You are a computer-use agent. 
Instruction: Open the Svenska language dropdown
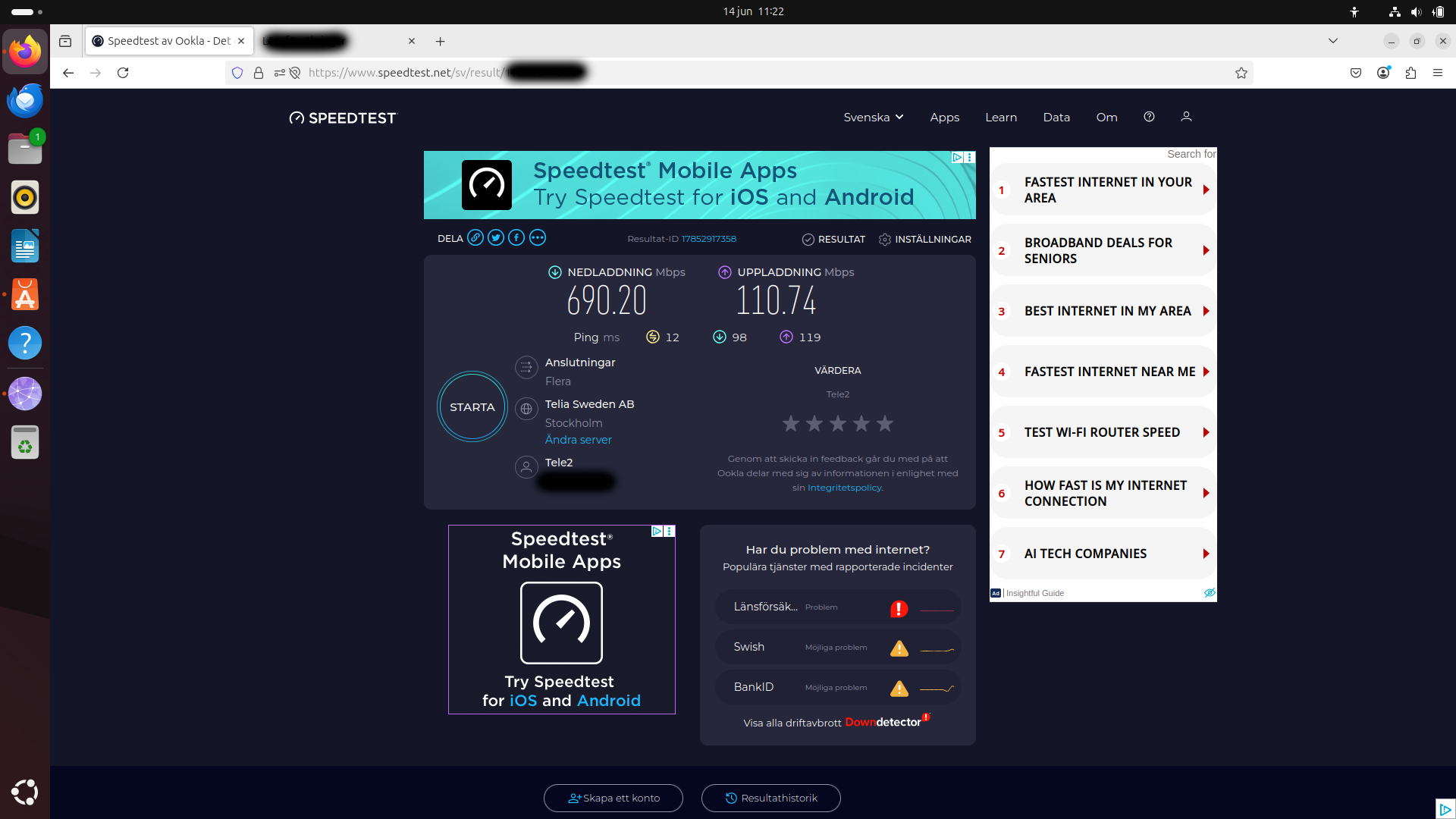click(x=874, y=118)
